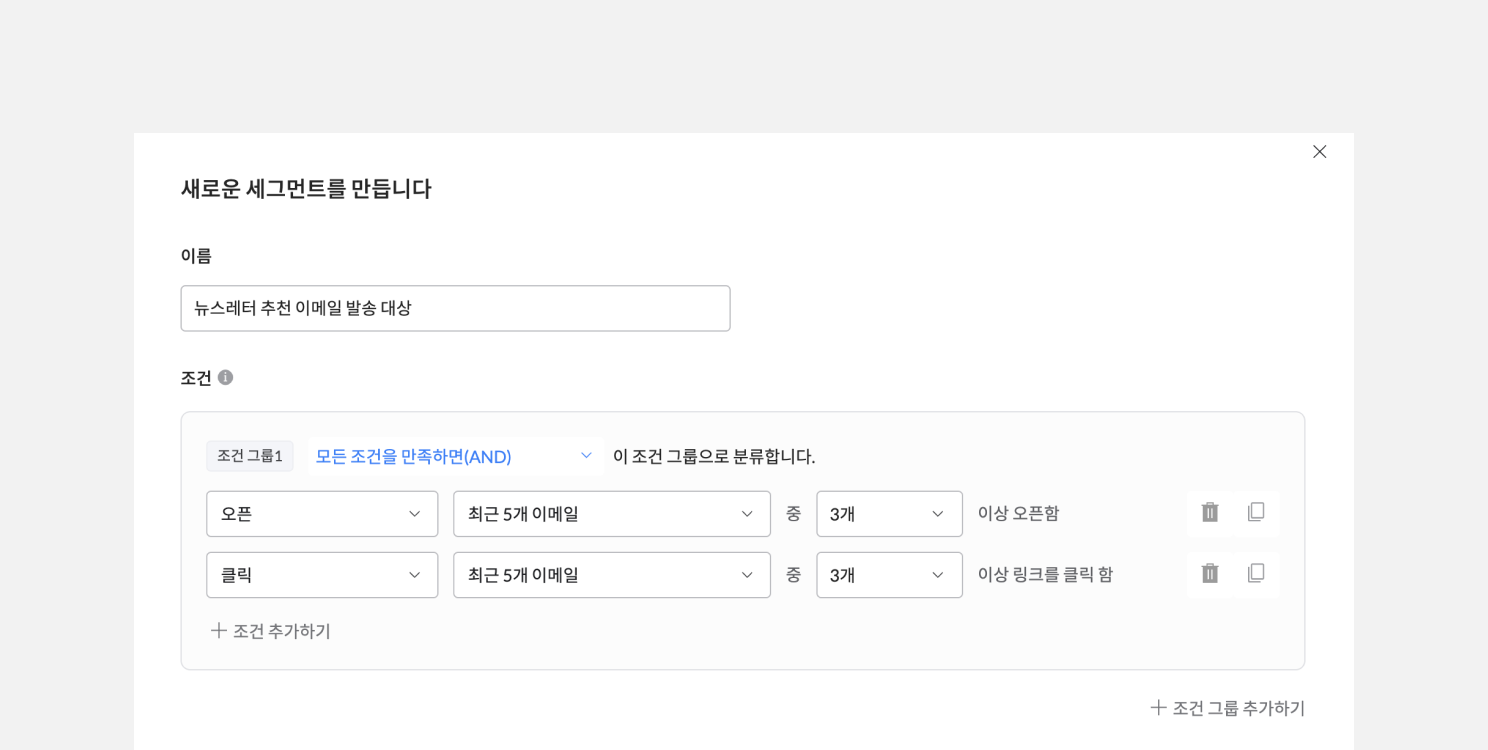
Task: Duplicate the 오픈 condition row
Action: (x=1256, y=513)
